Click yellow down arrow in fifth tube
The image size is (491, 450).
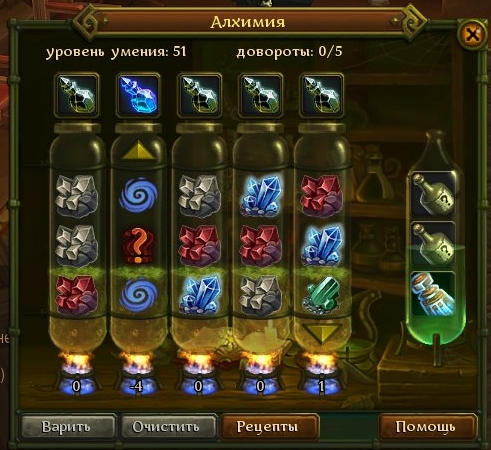(x=322, y=334)
